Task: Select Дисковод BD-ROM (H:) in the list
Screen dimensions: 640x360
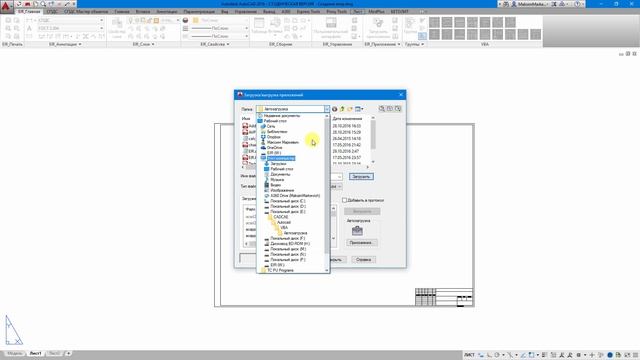Action: (290, 244)
